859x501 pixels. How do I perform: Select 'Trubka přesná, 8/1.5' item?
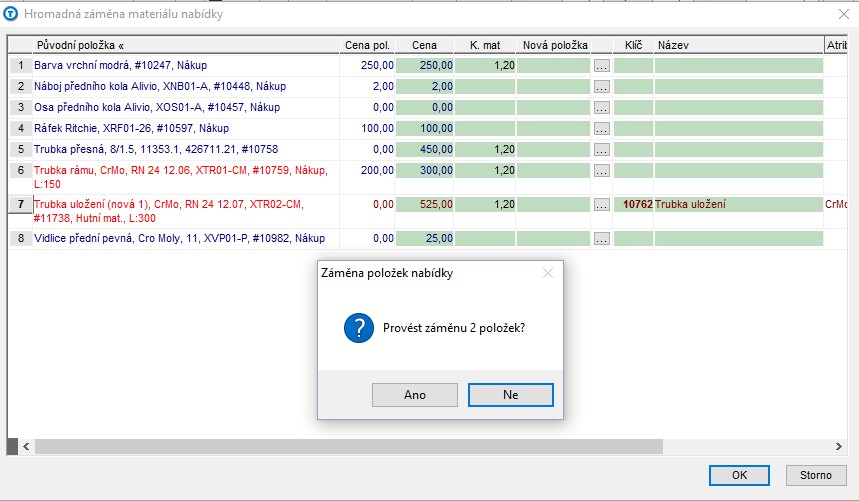[x=156, y=149]
